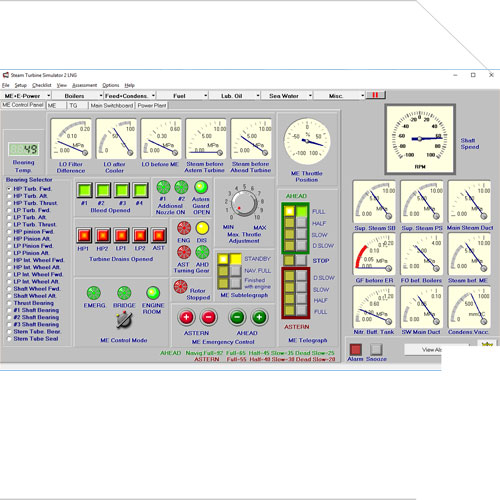Open the Feed+Condens. dropdown
This screenshot has width=500, height=500.
pos(130,96)
